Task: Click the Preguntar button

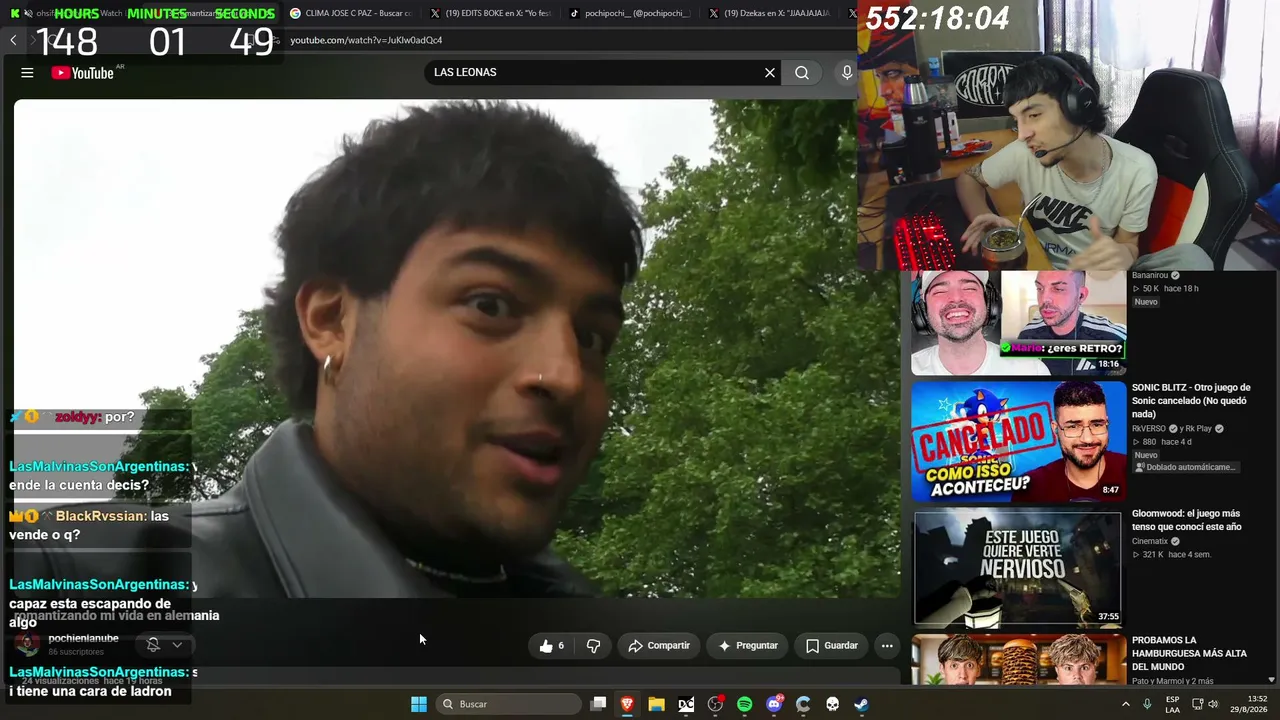Action: [x=748, y=646]
